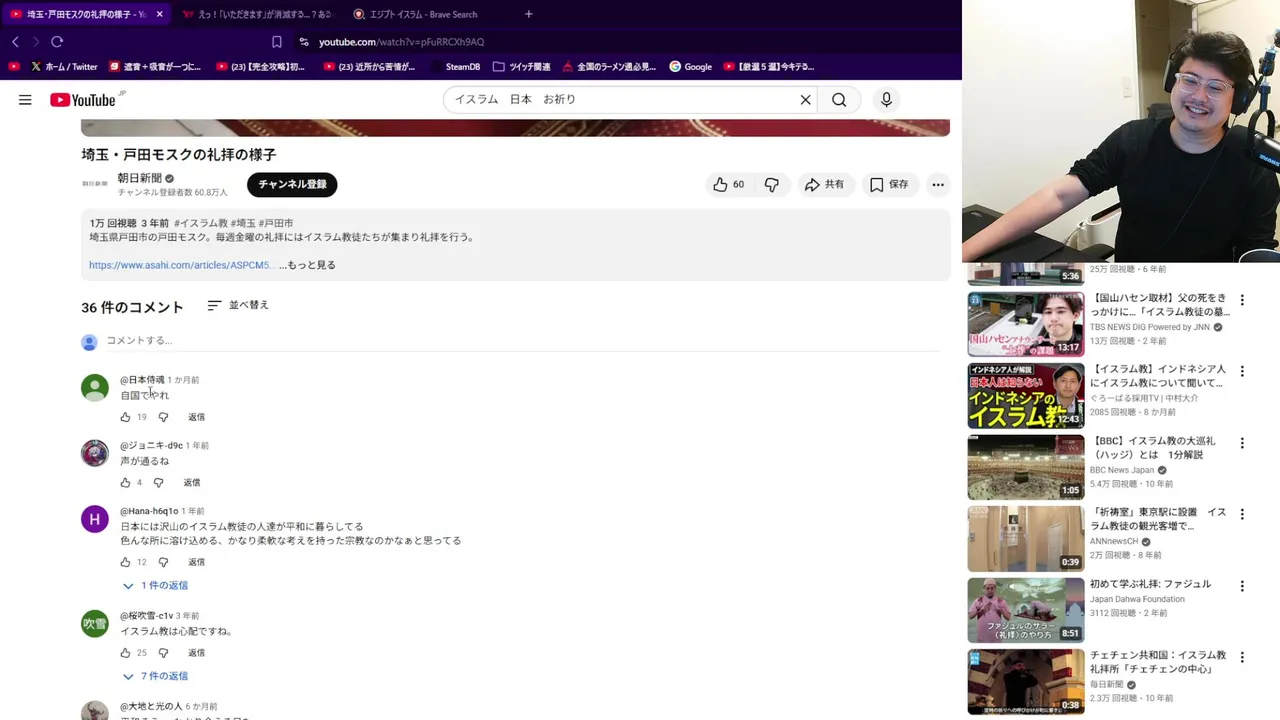Expand description with もっと見る

pyautogui.click(x=307, y=265)
